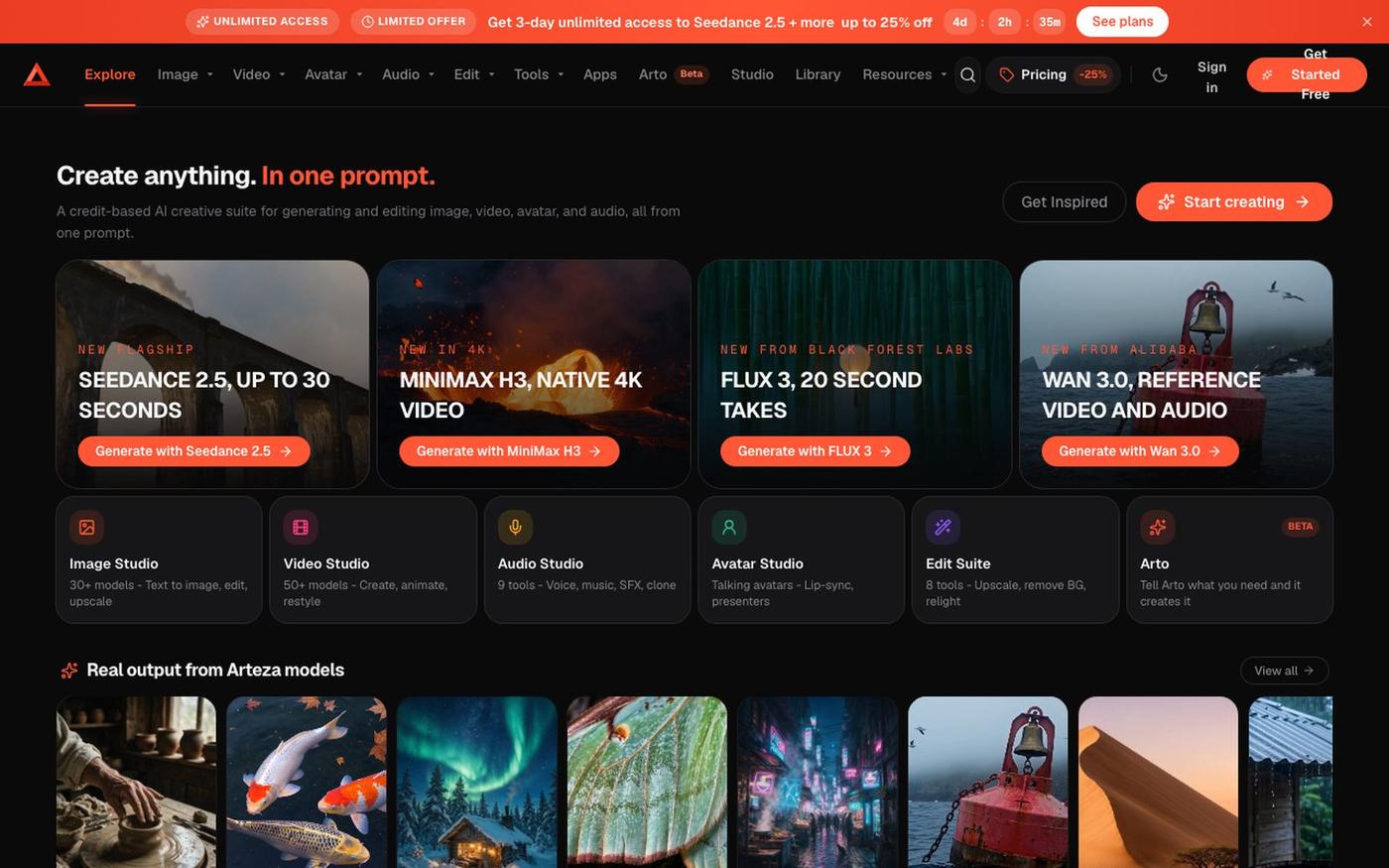Click 'Avatar Studio' card title

757,563
